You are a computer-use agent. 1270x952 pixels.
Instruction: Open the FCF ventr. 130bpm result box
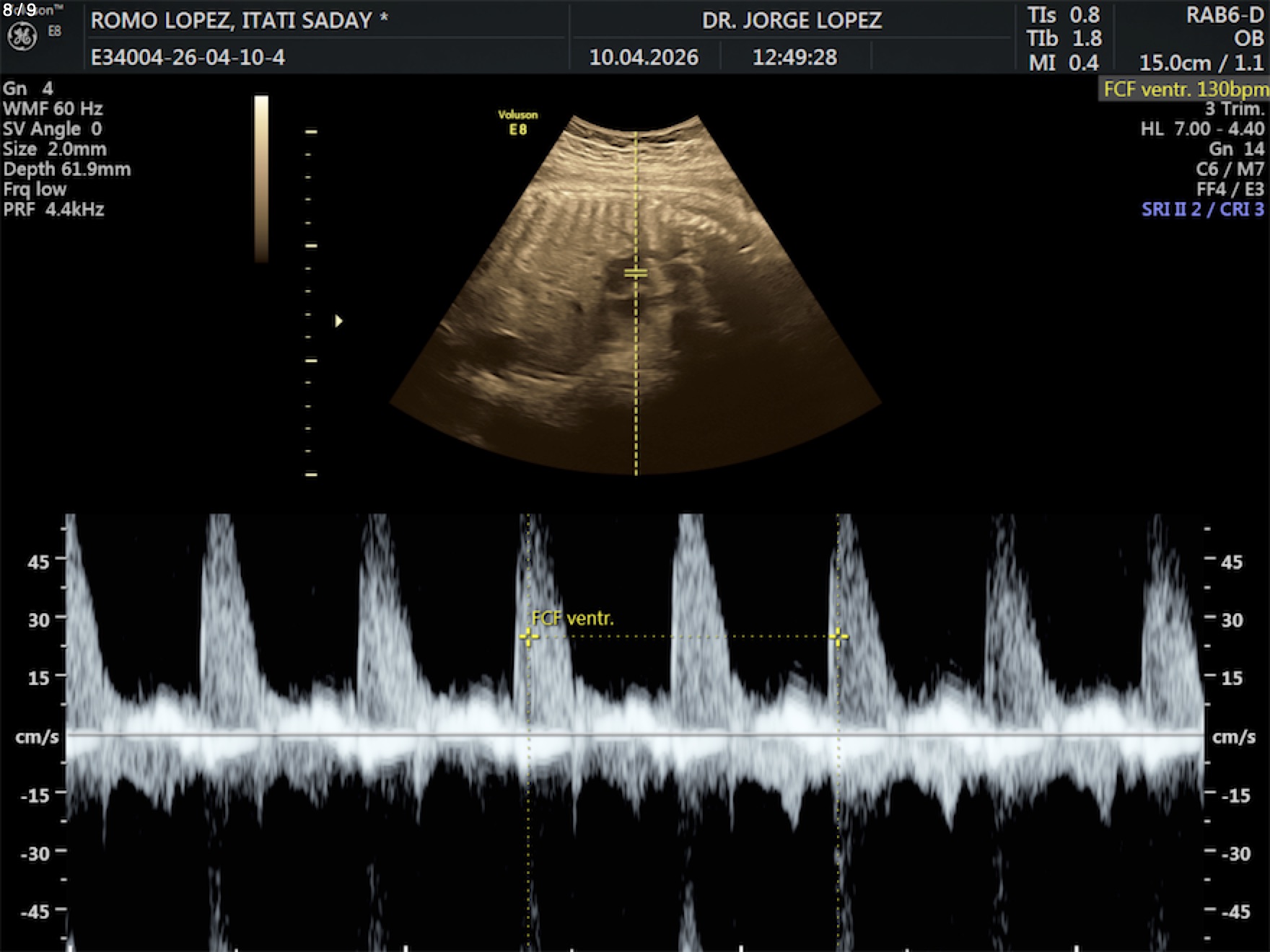pyautogui.click(x=1185, y=89)
